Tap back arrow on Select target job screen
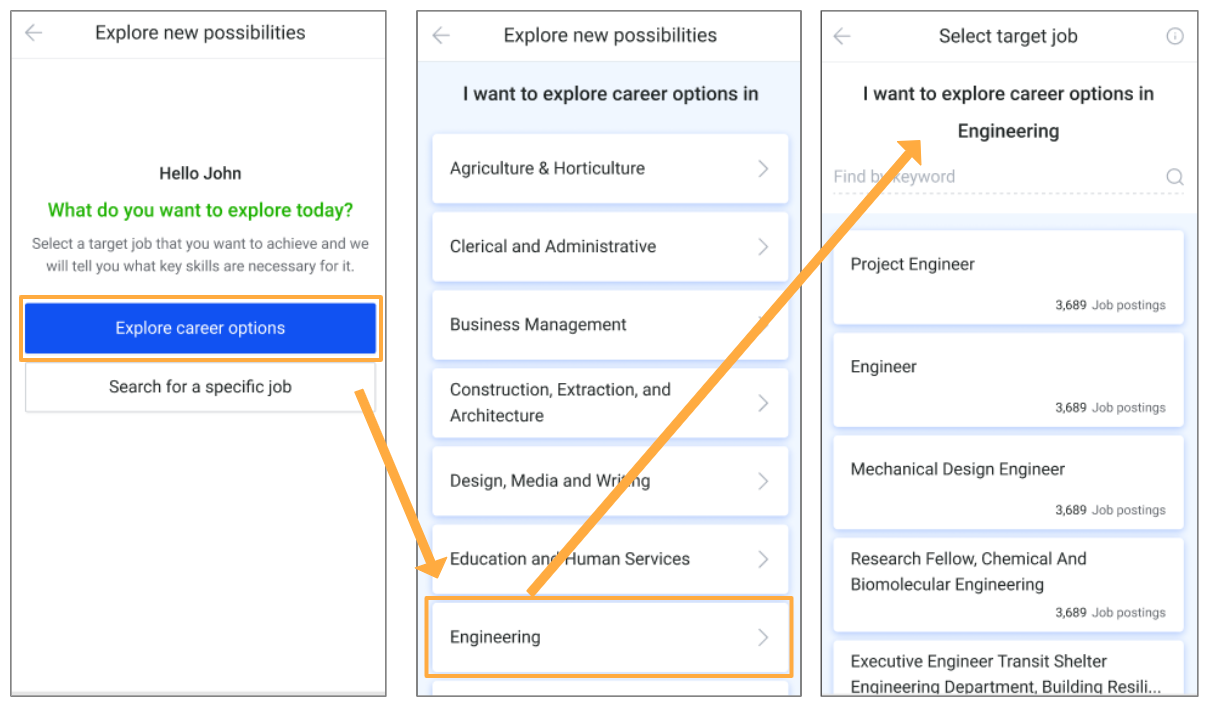This screenshot has height=708, width=1208. [842, 36]
